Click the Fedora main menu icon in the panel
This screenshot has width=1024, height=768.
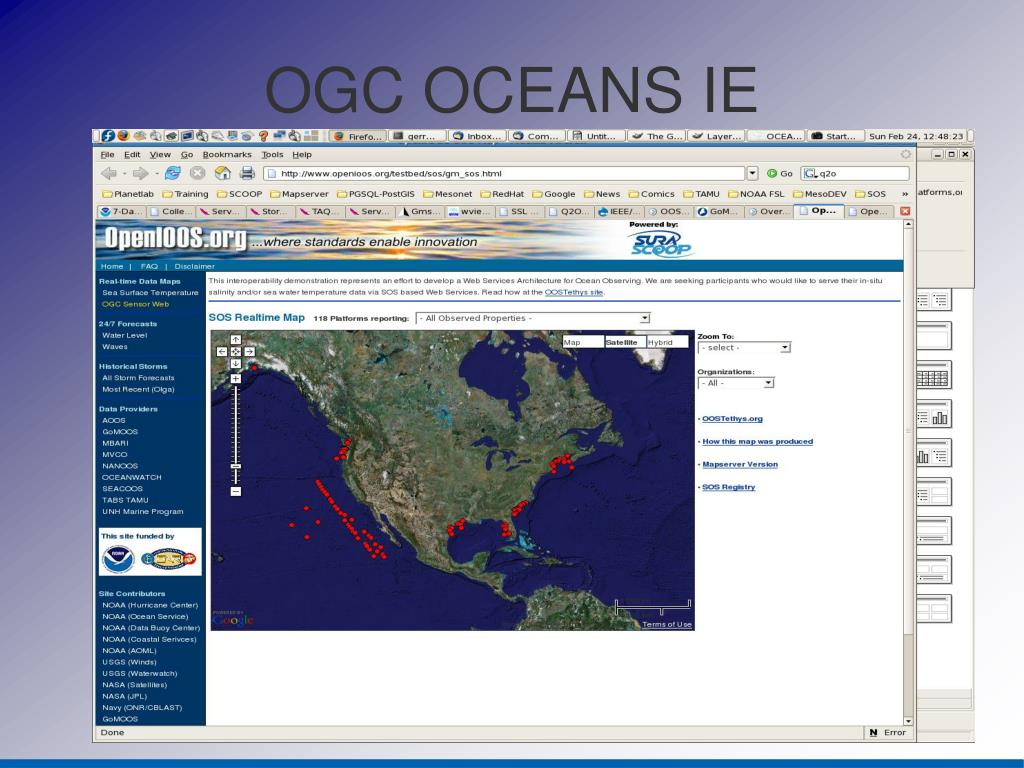point(108,136)
